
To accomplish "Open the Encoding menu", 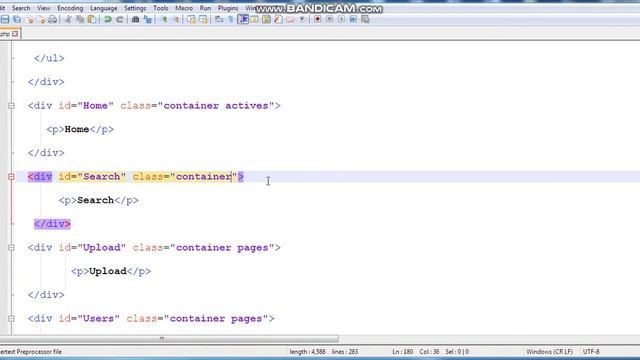I will (70, 8).
